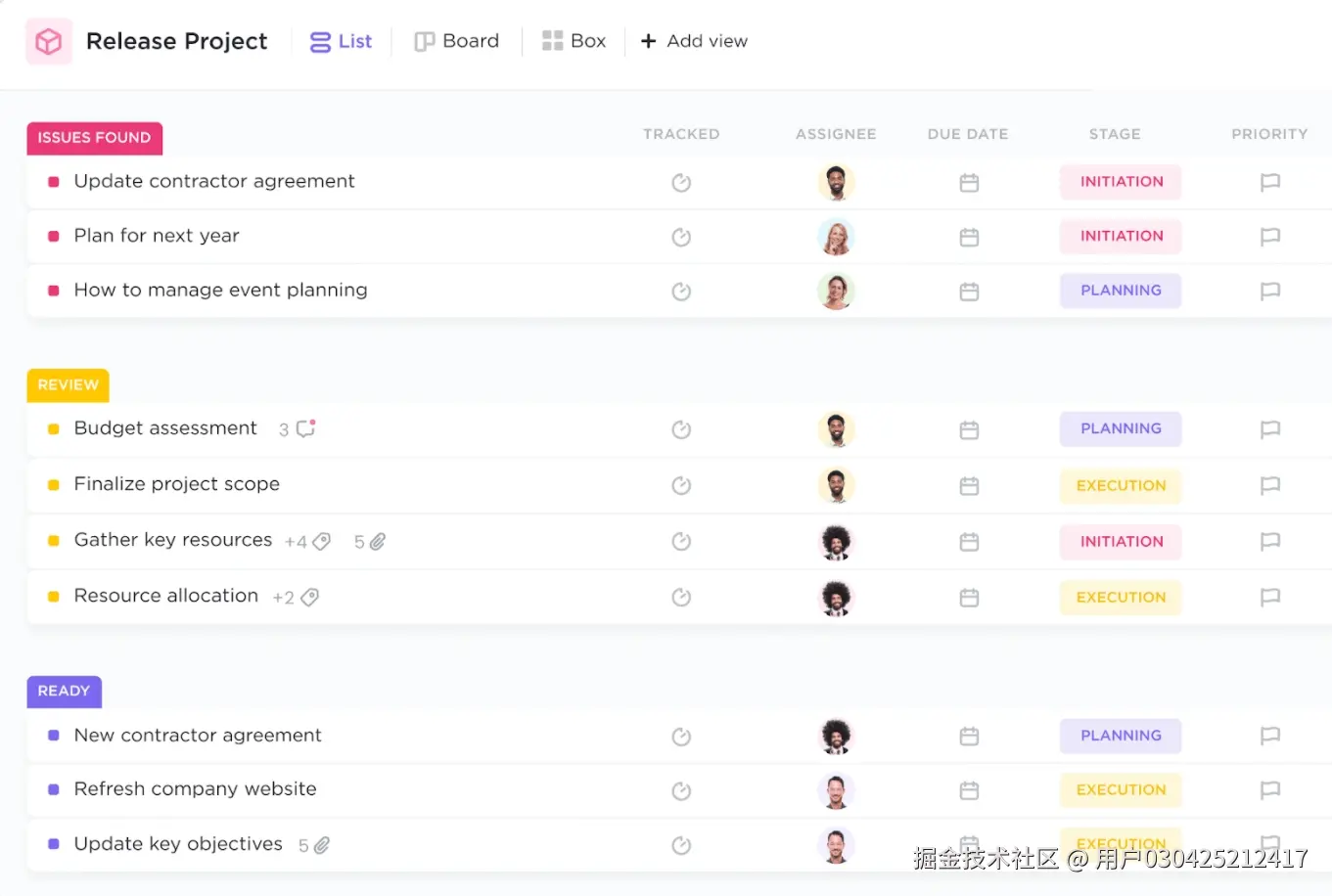Open the due date calendar for Plan for next year

(968, 237)
